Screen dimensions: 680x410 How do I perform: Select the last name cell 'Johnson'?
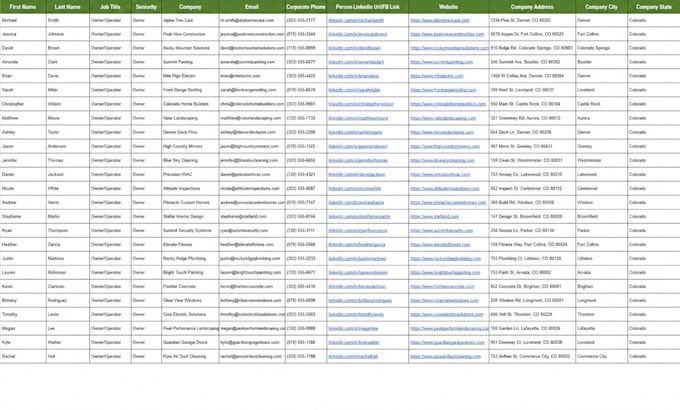coord(68,34)
